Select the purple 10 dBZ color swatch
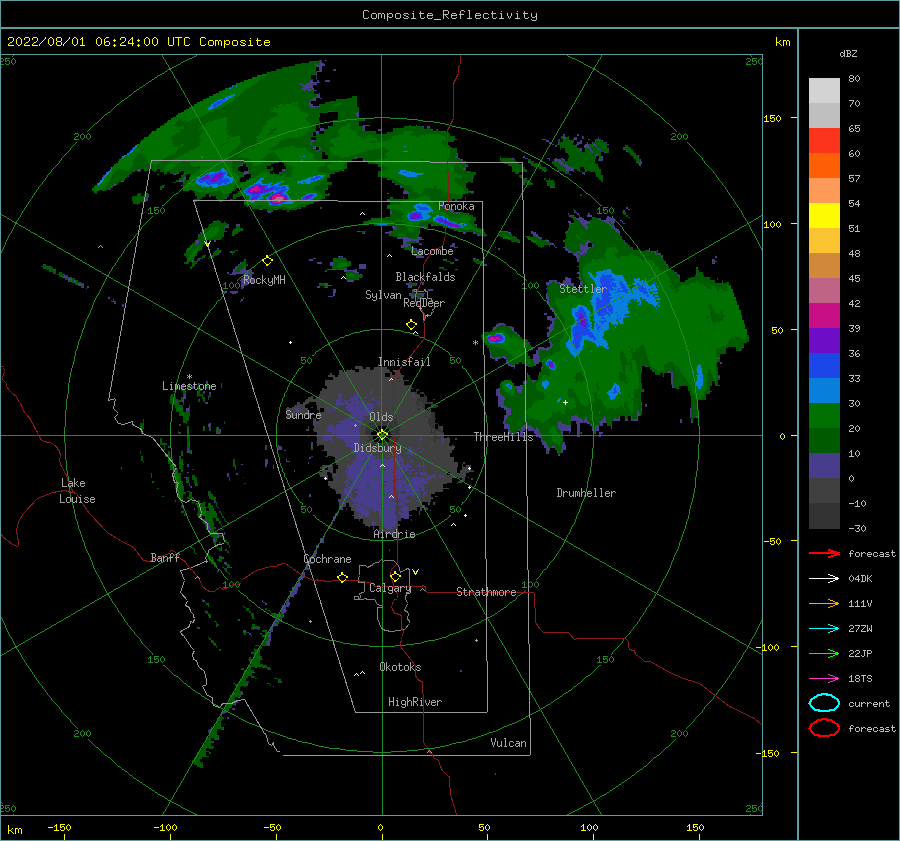This screenshot has width=900, height=841. 824,466
